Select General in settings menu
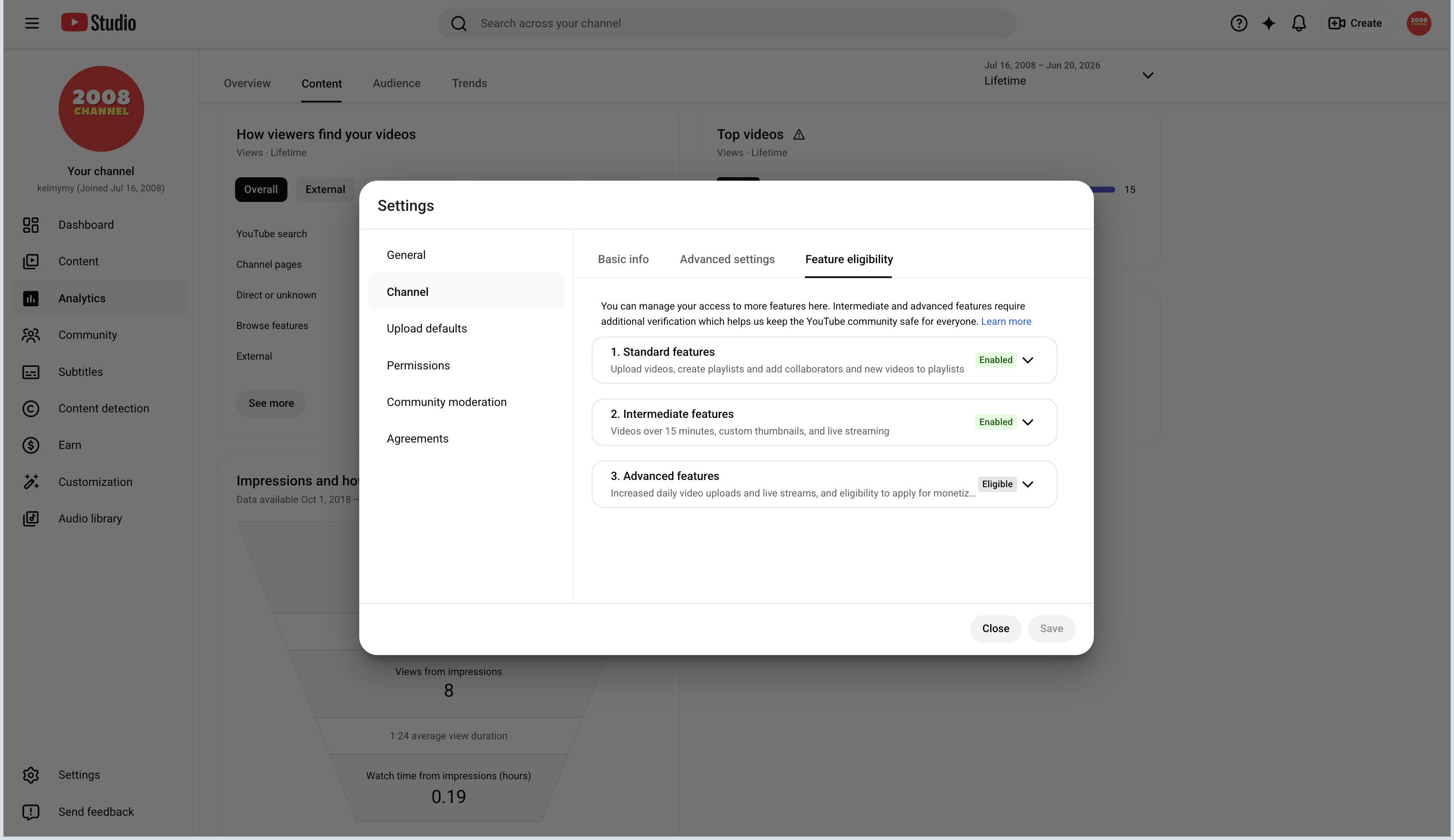 coord(466,255)
